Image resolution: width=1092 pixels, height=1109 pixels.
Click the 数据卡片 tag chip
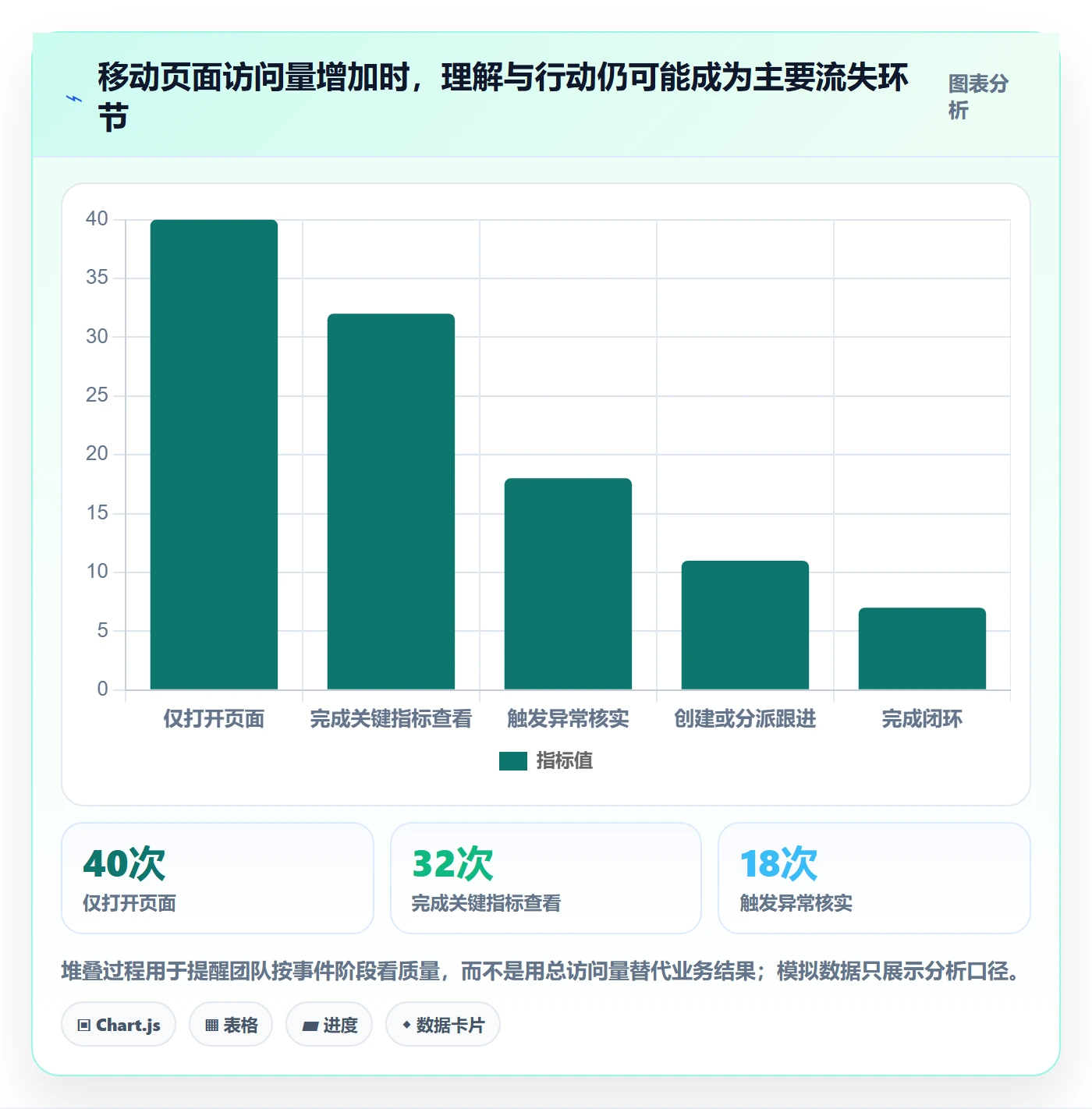point(443,1025)
